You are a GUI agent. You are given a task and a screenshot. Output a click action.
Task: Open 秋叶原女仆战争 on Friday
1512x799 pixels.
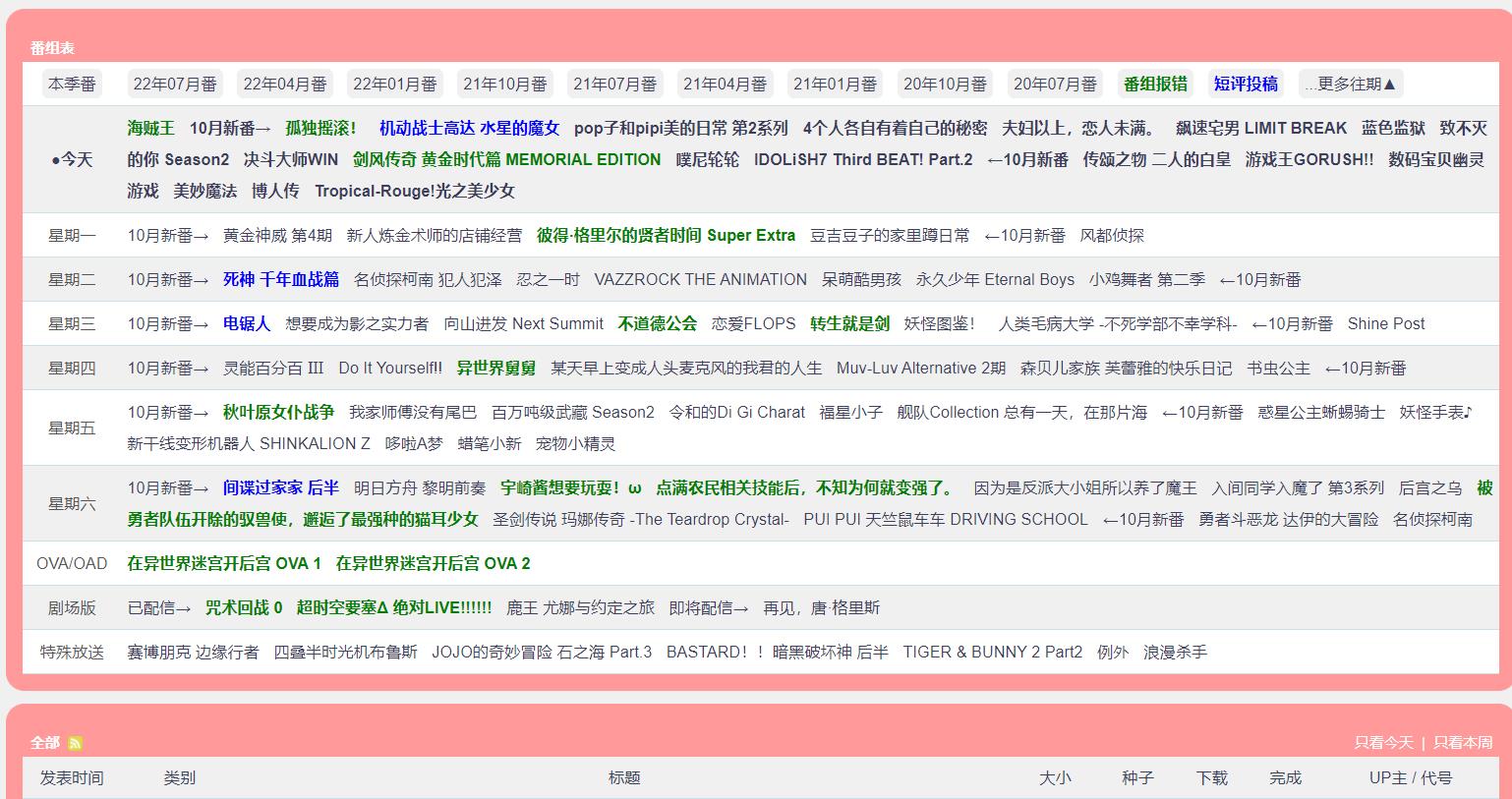(x=279, y=412)
